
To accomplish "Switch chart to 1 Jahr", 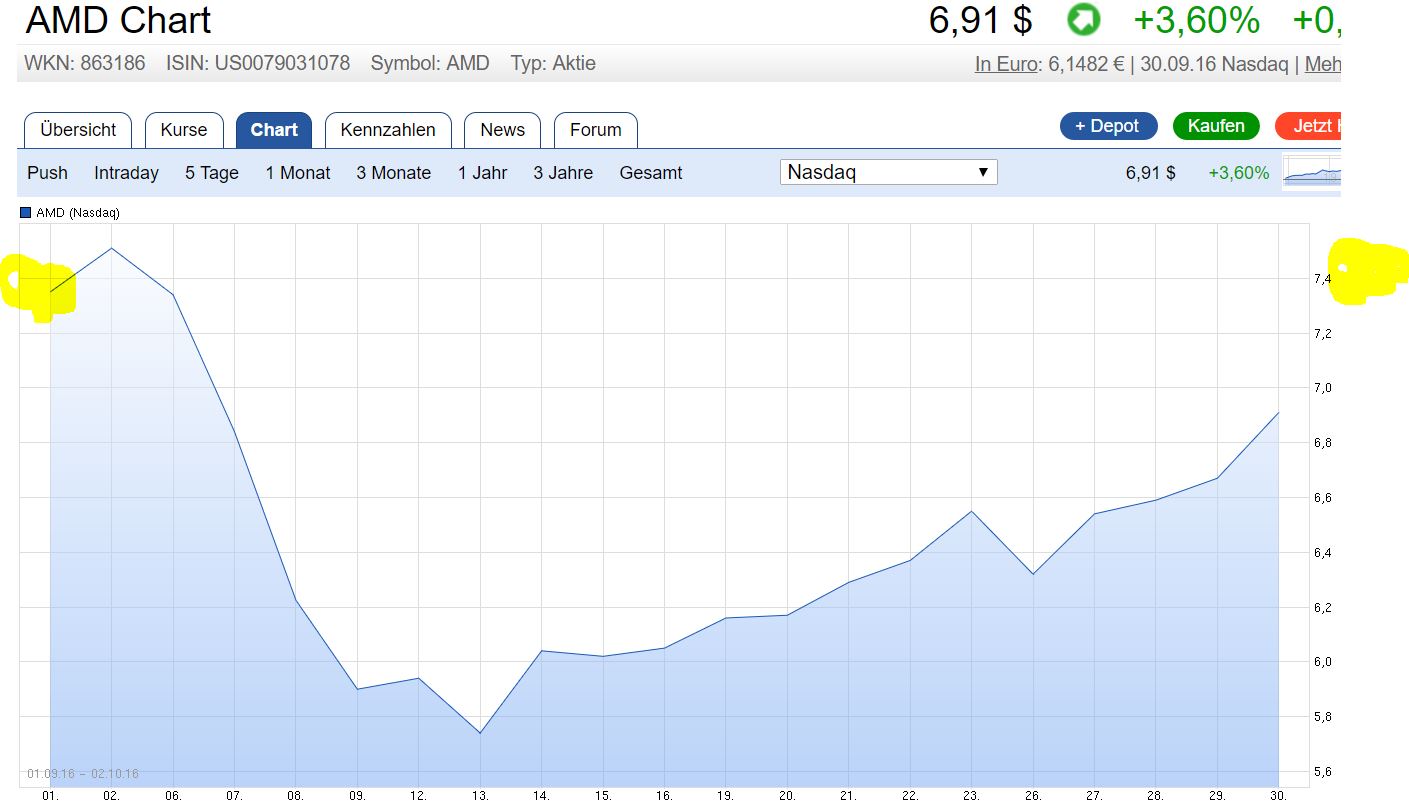I will click(482, 173).
